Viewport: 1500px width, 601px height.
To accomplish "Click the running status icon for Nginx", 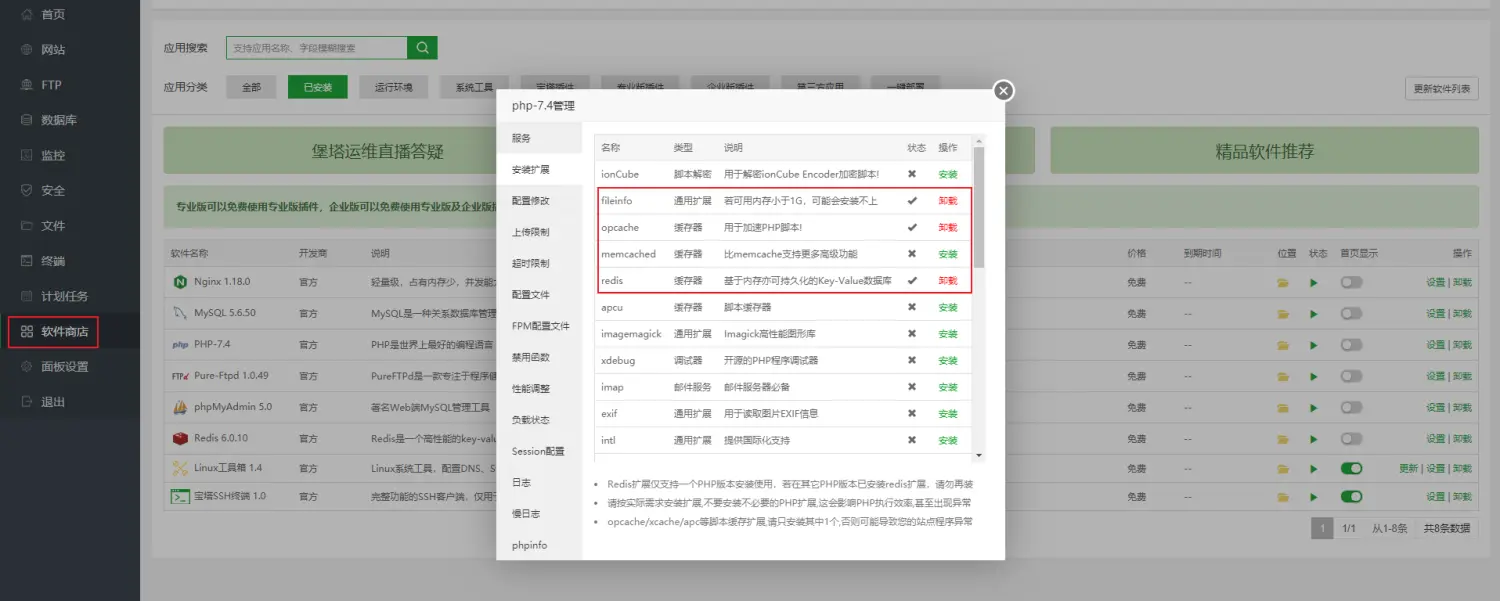I will [1314, 283].
